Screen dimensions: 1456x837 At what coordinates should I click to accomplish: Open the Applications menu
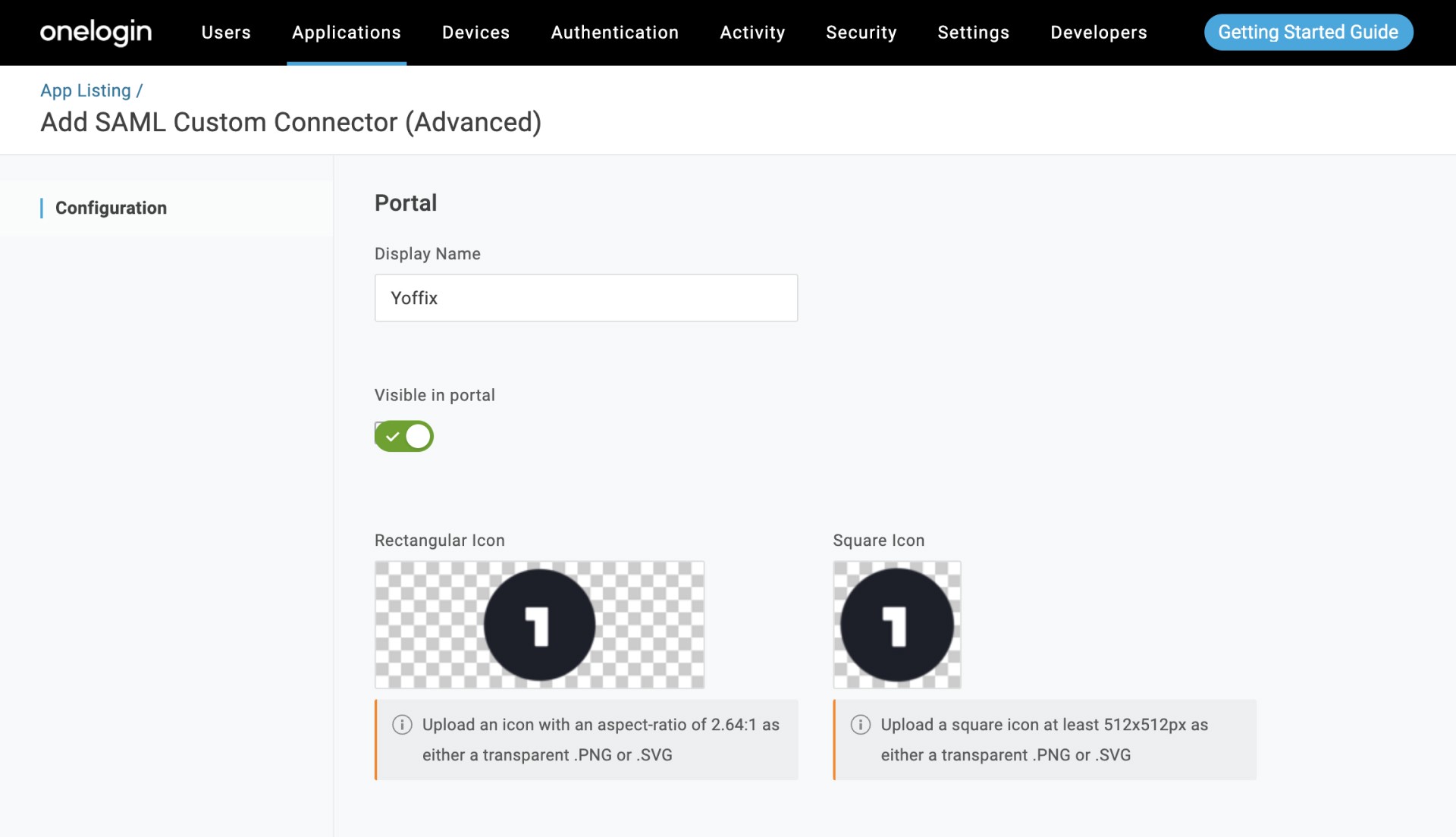347,33
